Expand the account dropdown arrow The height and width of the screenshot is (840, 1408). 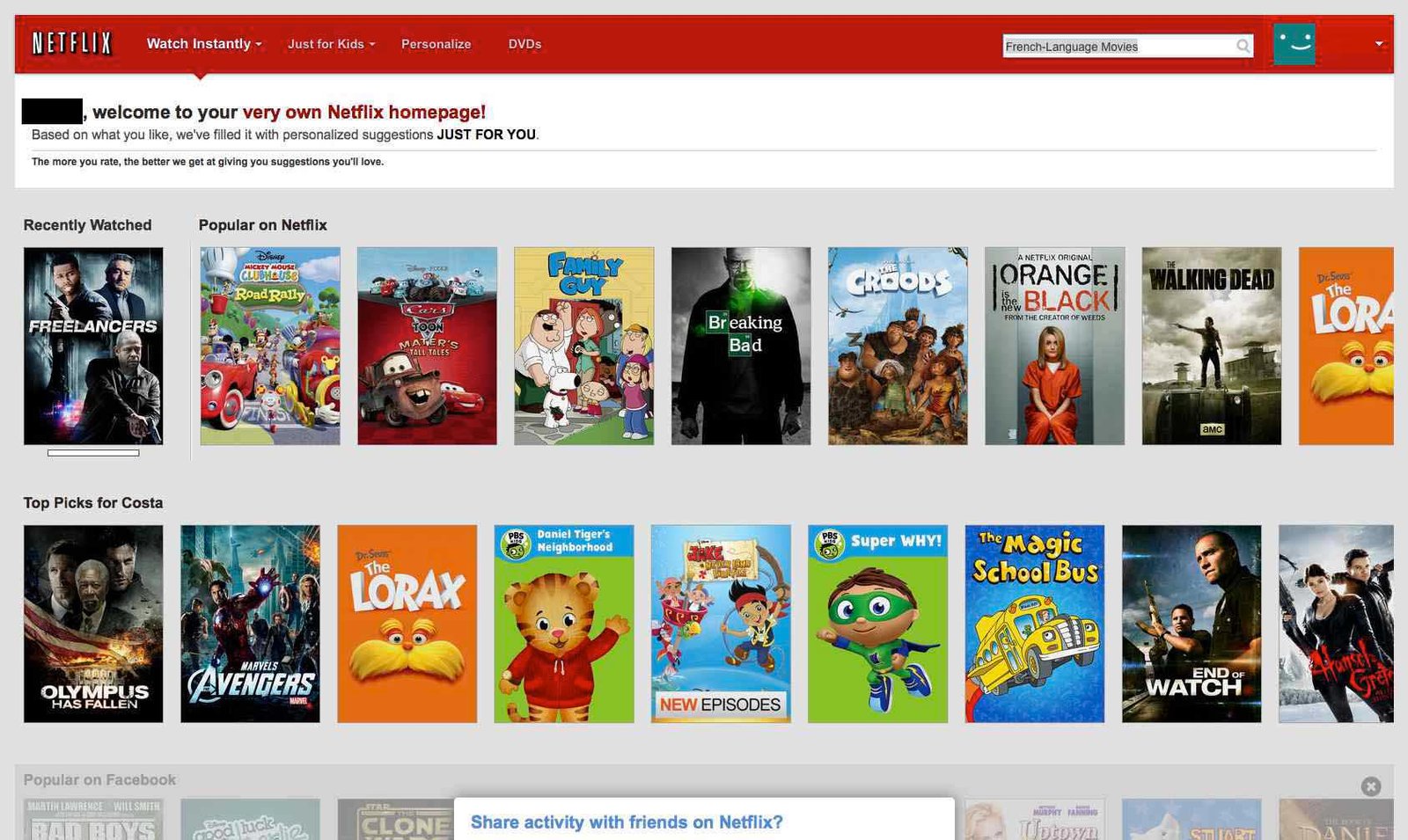[x=1379, y=43]
